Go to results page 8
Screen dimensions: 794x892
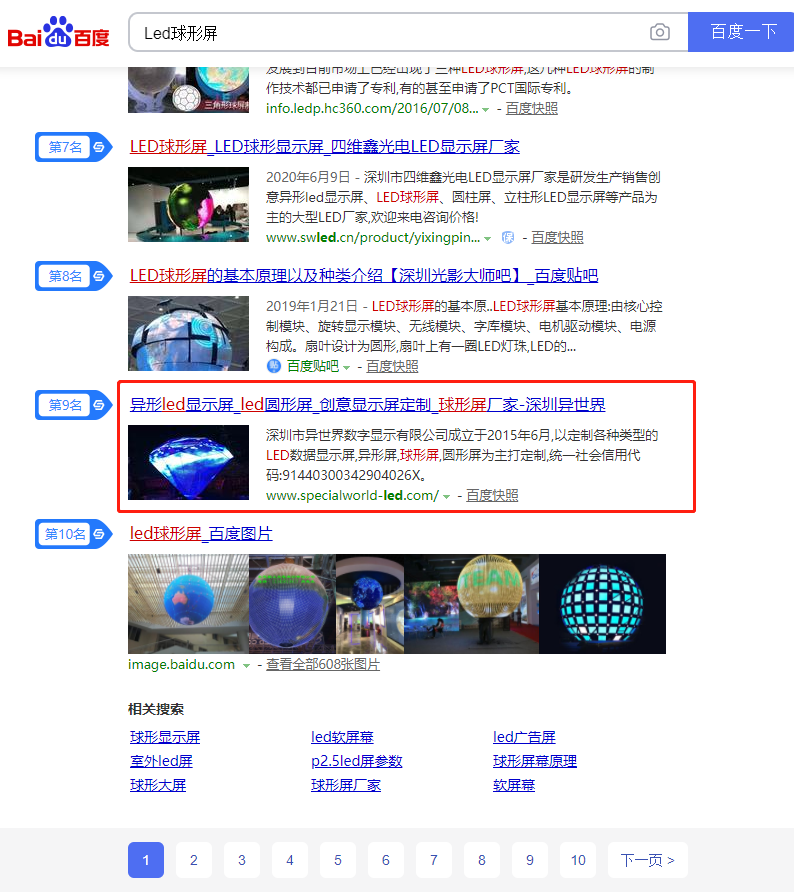pyautogui.click(x=482, y=860)
